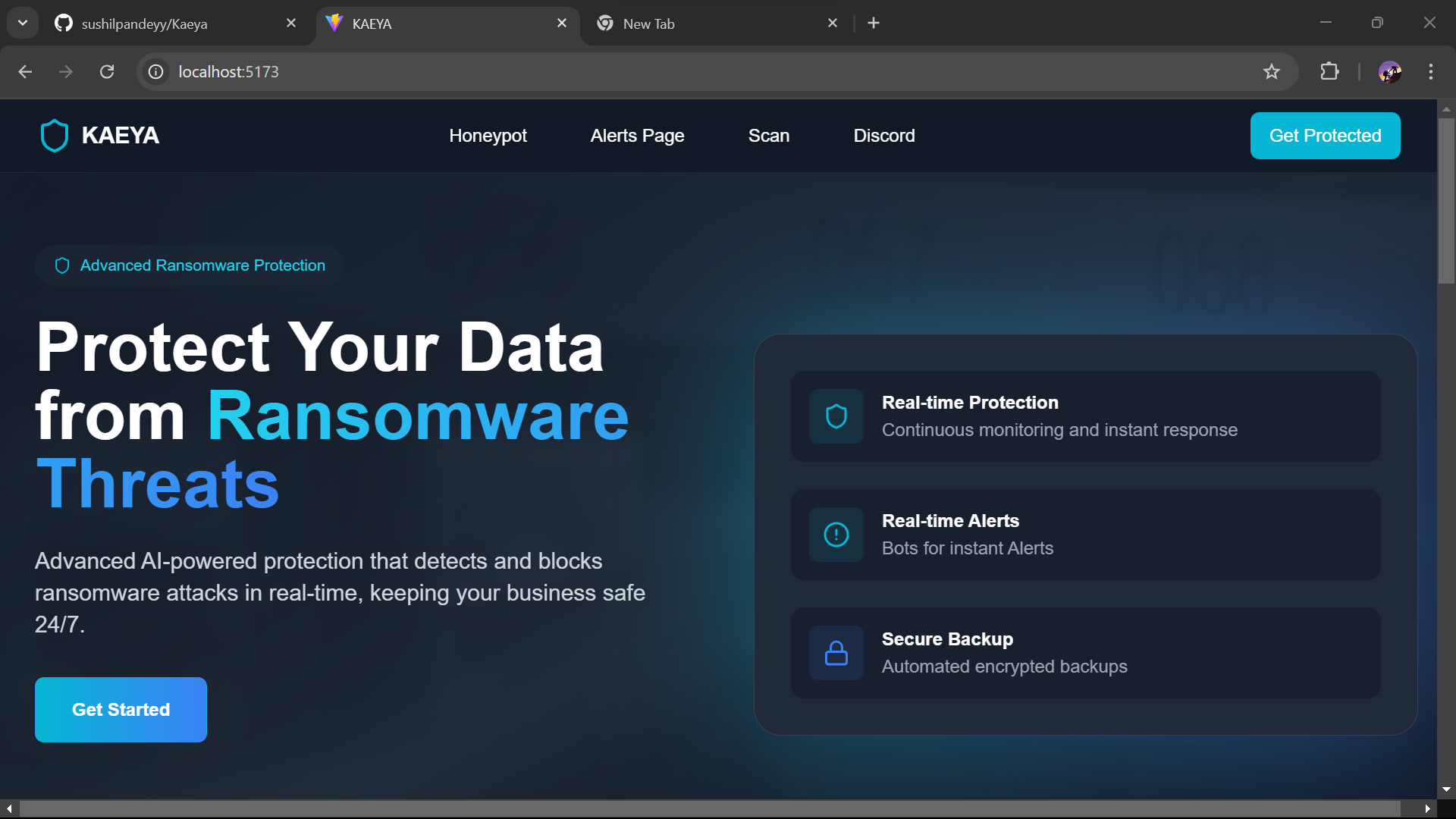
Task: Click the KAEYA shield logo icon
Action: 55,136
